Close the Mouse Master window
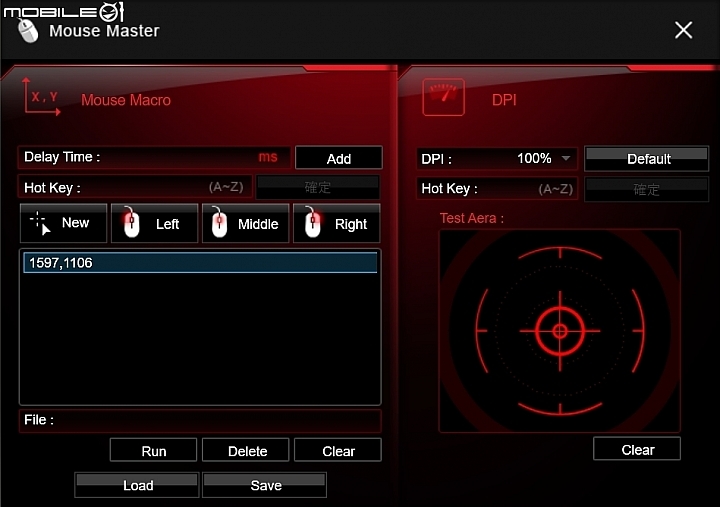 683,30
